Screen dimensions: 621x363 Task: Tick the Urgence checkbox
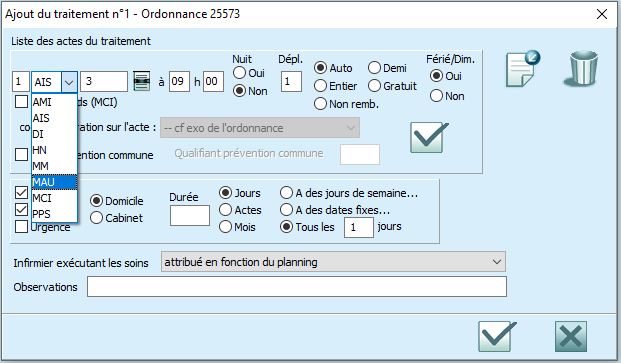point(21,226)
